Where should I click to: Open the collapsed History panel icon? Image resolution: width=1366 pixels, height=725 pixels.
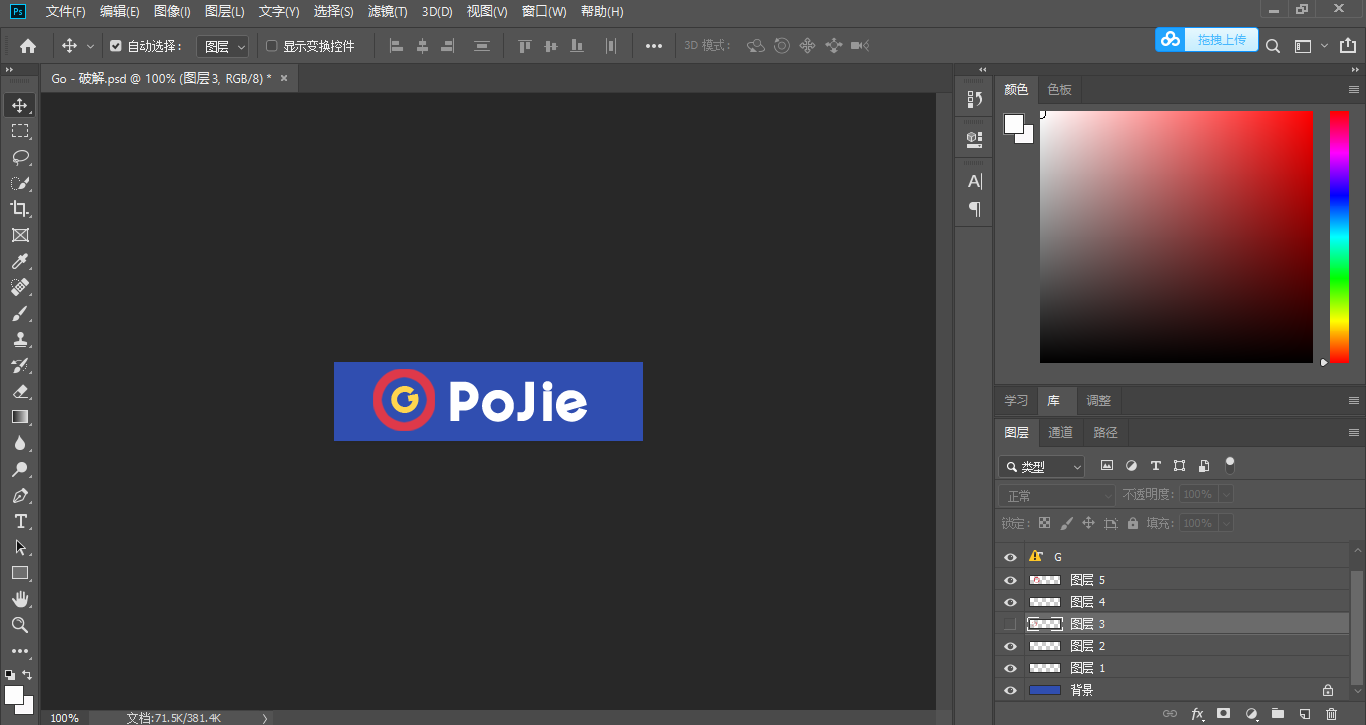974,99
